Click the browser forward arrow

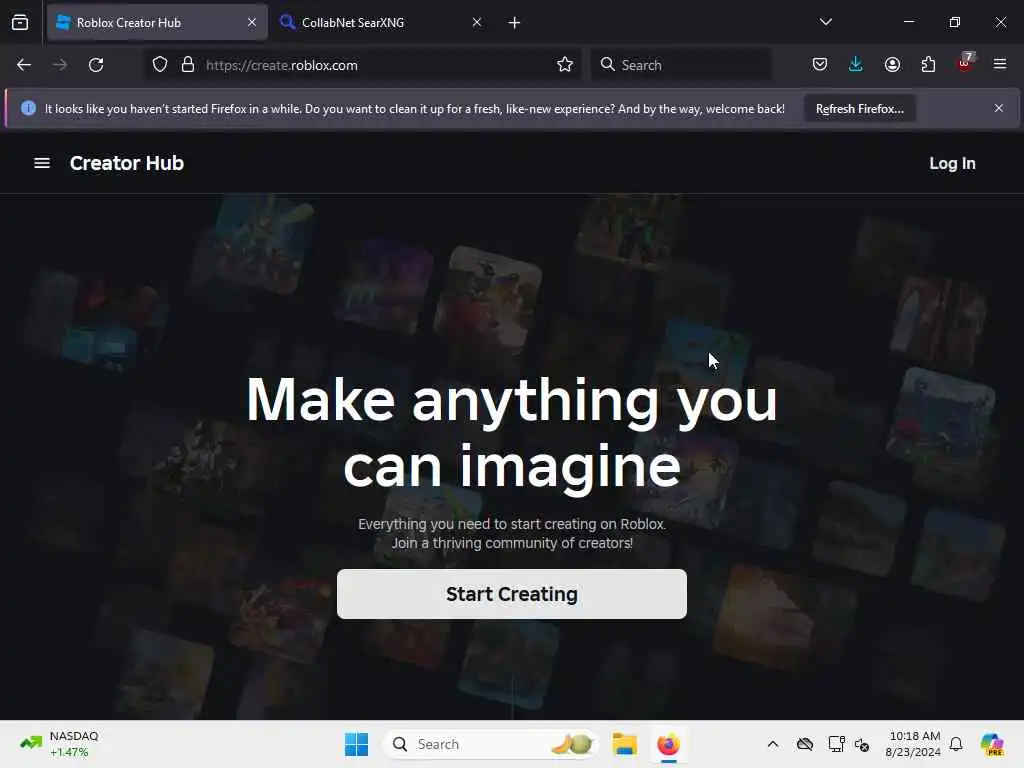(60, 65)
